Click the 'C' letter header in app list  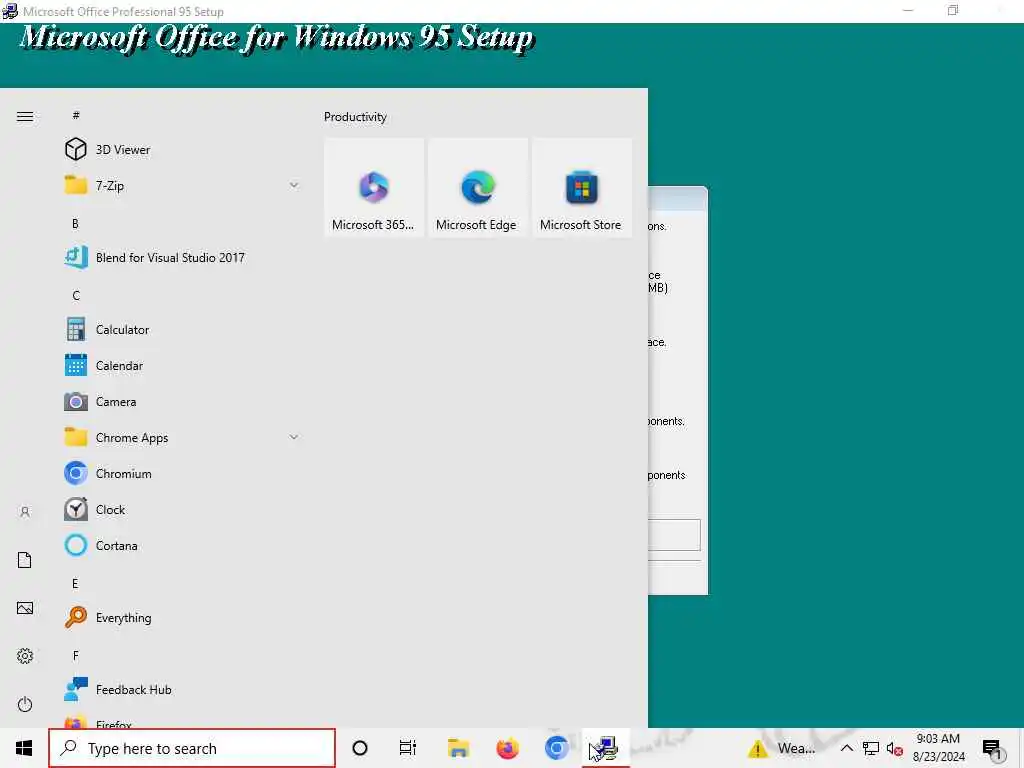[x=76, y=295]
